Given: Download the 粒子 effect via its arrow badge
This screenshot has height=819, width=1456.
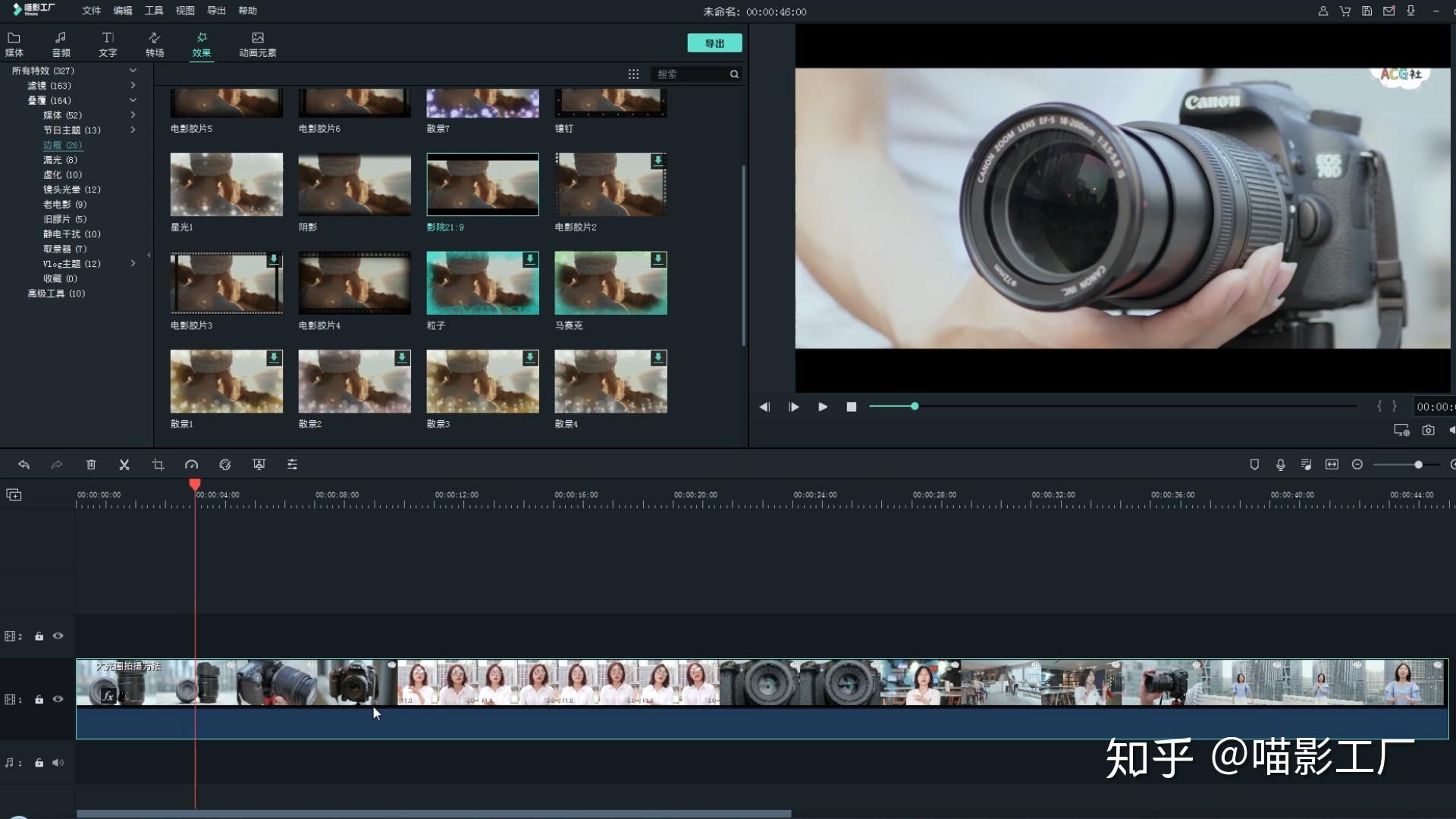Looking at the screenshot, I should (x=530, y=259).
